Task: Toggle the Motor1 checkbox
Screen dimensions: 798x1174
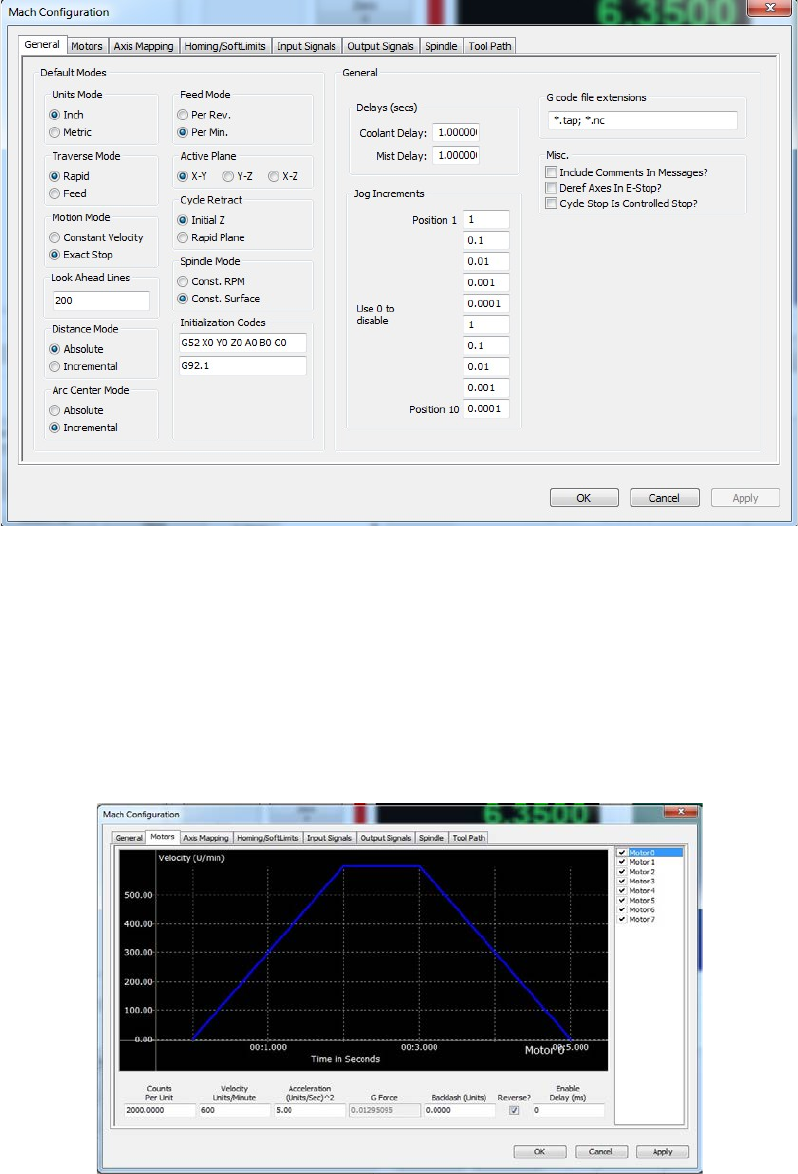Action: point(621,862)
